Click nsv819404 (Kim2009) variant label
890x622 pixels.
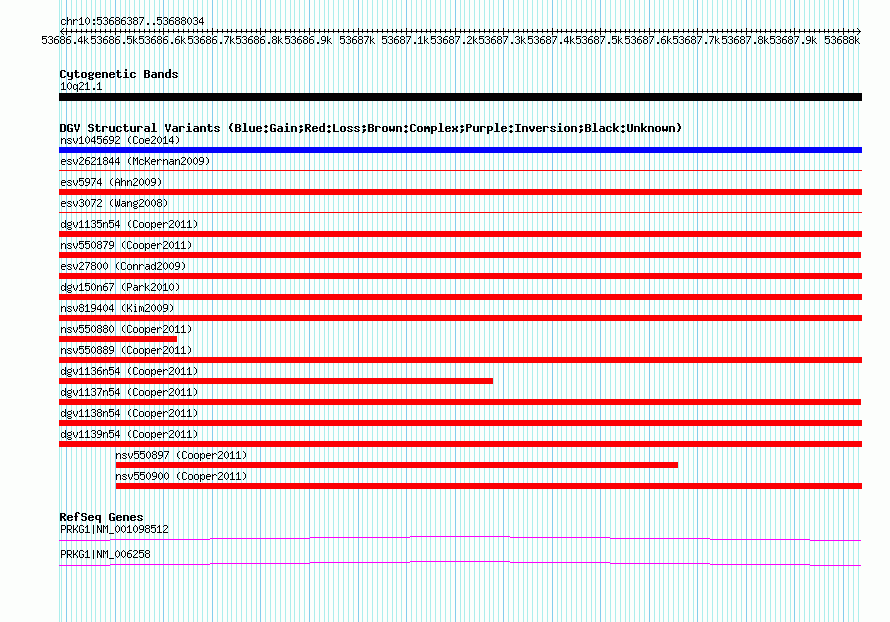click(117, 308)
